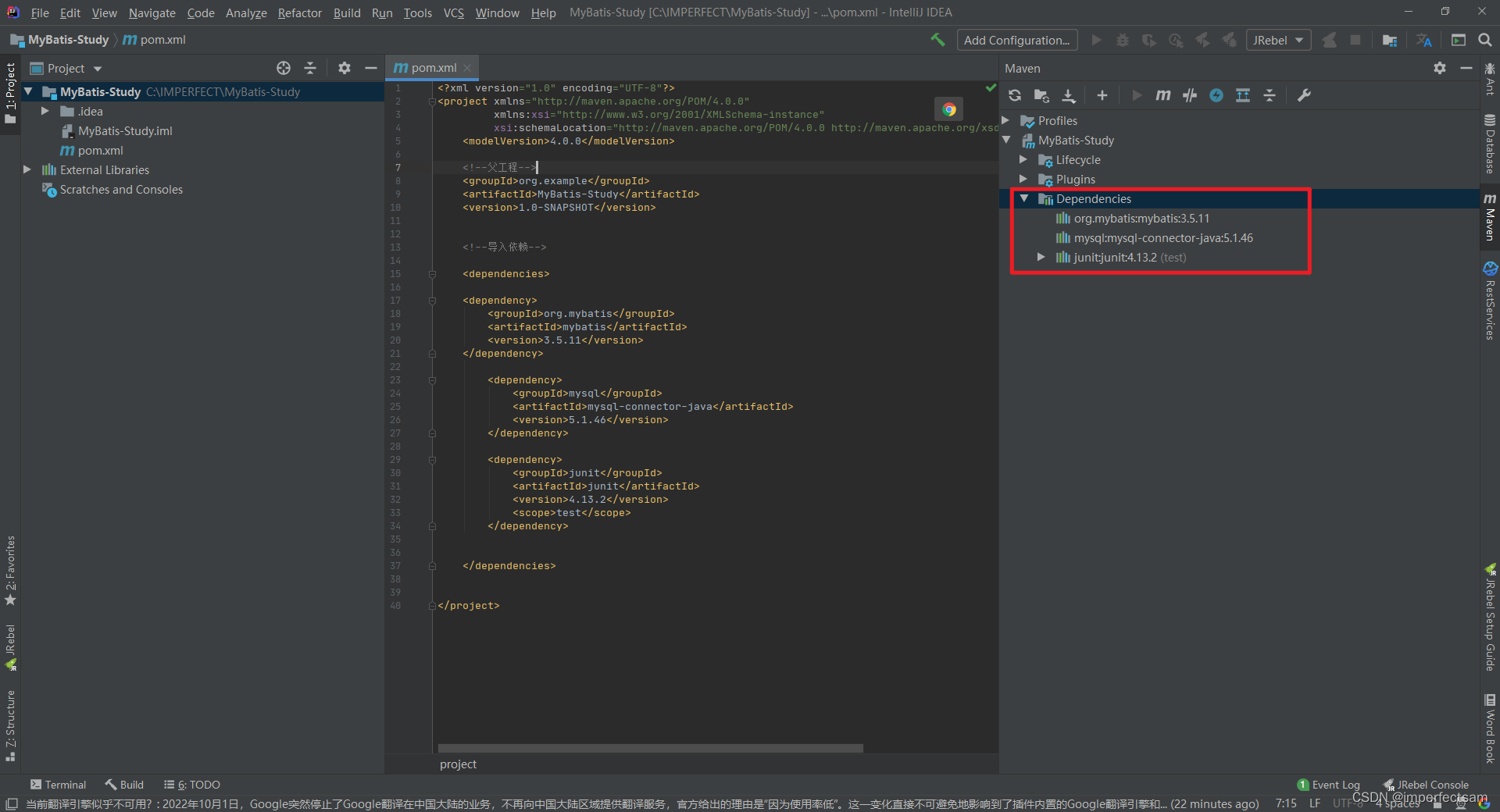
Task: Execute Maven goal 'm' icon
Action: click(x=1163, y=95)
